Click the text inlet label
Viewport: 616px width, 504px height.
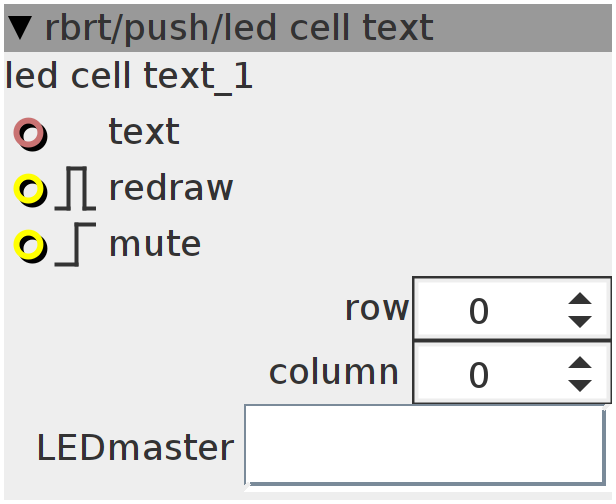click(x=143, y=132)
